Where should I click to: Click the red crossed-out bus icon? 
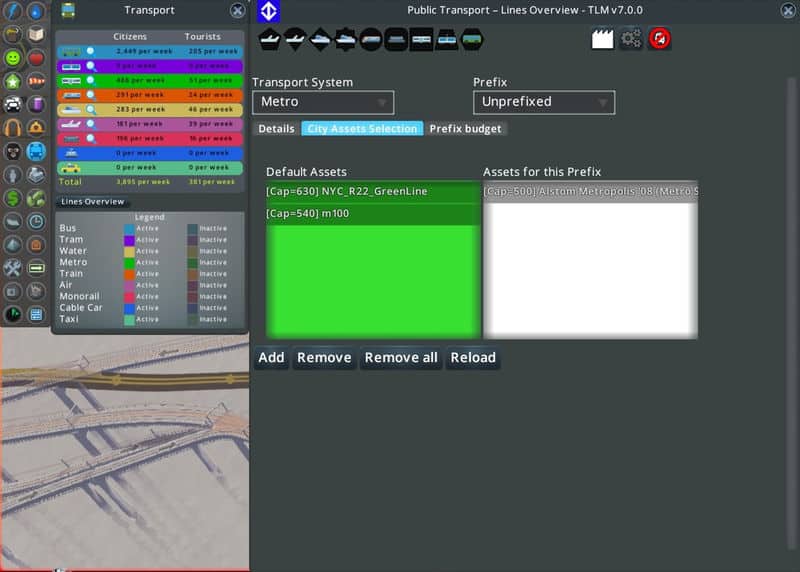tap(660, 38)
